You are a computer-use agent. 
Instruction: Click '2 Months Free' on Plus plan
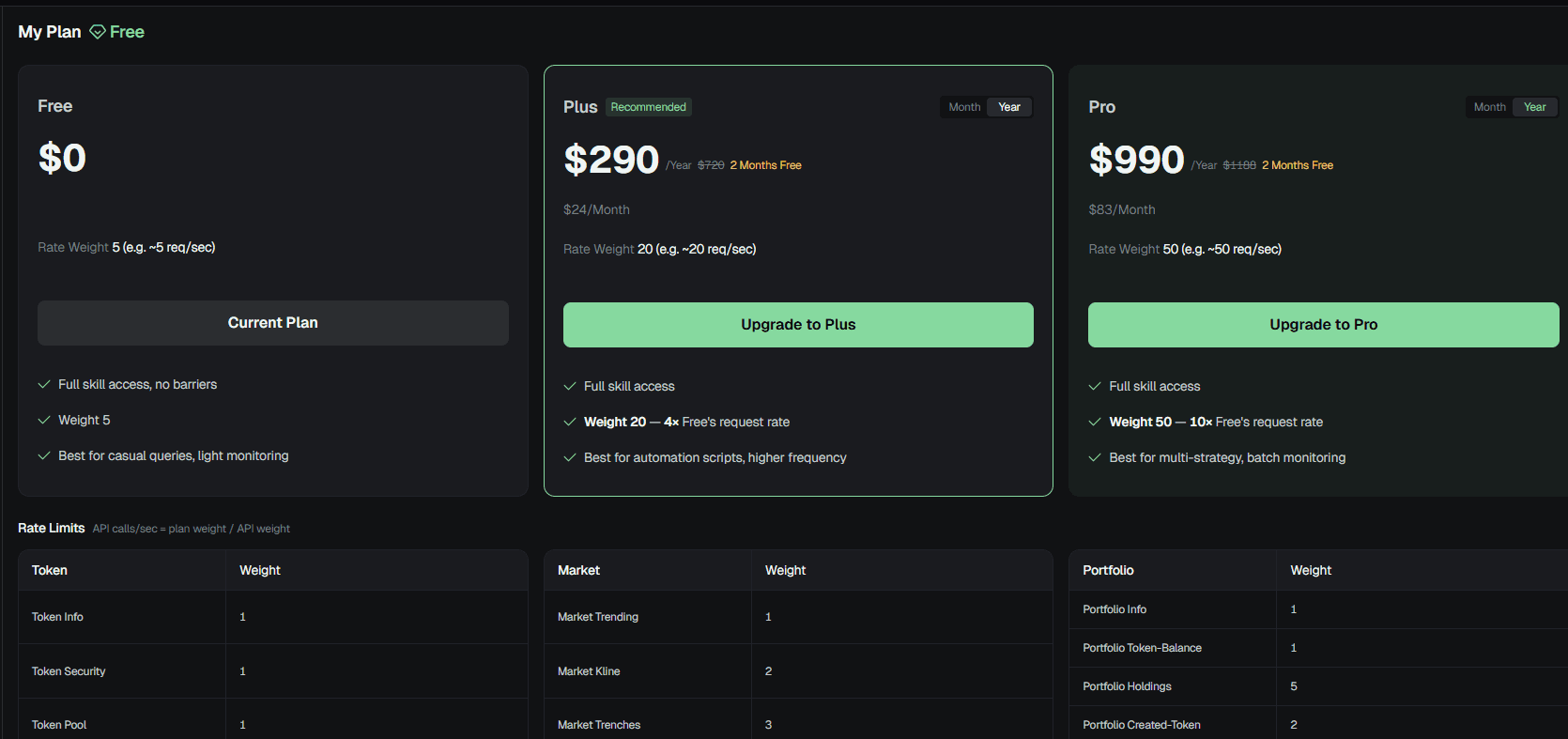[x=765, y=165]
